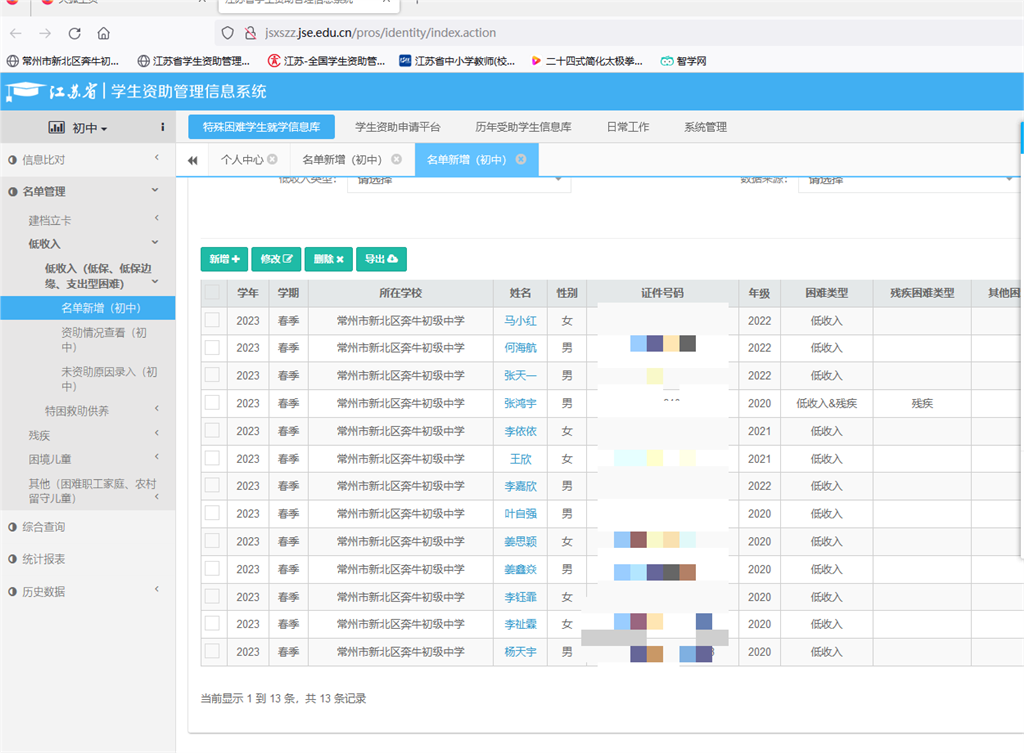Check the row for 李嘉欣
Image resolution: width=1024 pixels, height=753 pixels.
tap(212, 485)
